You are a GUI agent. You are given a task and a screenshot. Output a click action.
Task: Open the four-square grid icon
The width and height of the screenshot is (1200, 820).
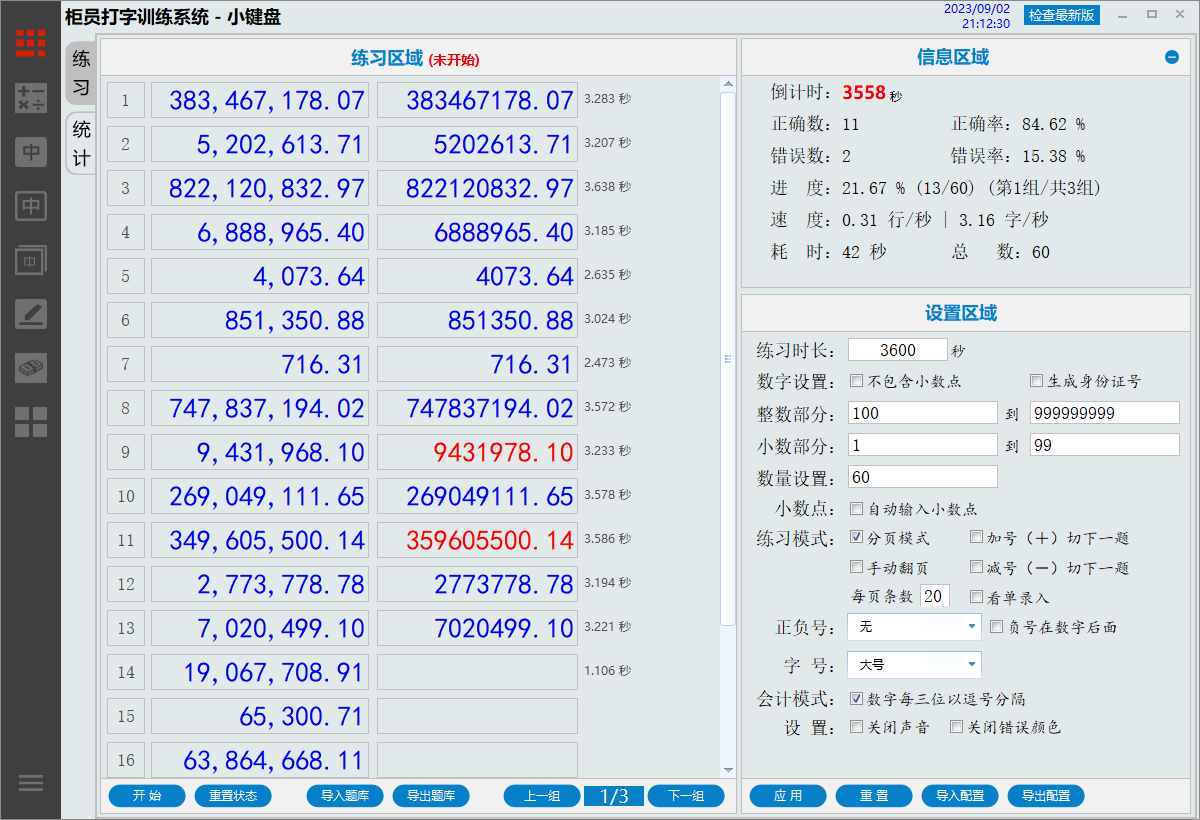(31, 422)
